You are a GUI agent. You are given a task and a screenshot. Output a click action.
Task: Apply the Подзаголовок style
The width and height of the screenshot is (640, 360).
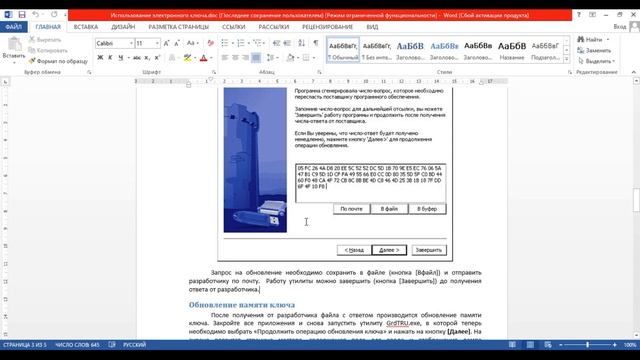point(545,50)
